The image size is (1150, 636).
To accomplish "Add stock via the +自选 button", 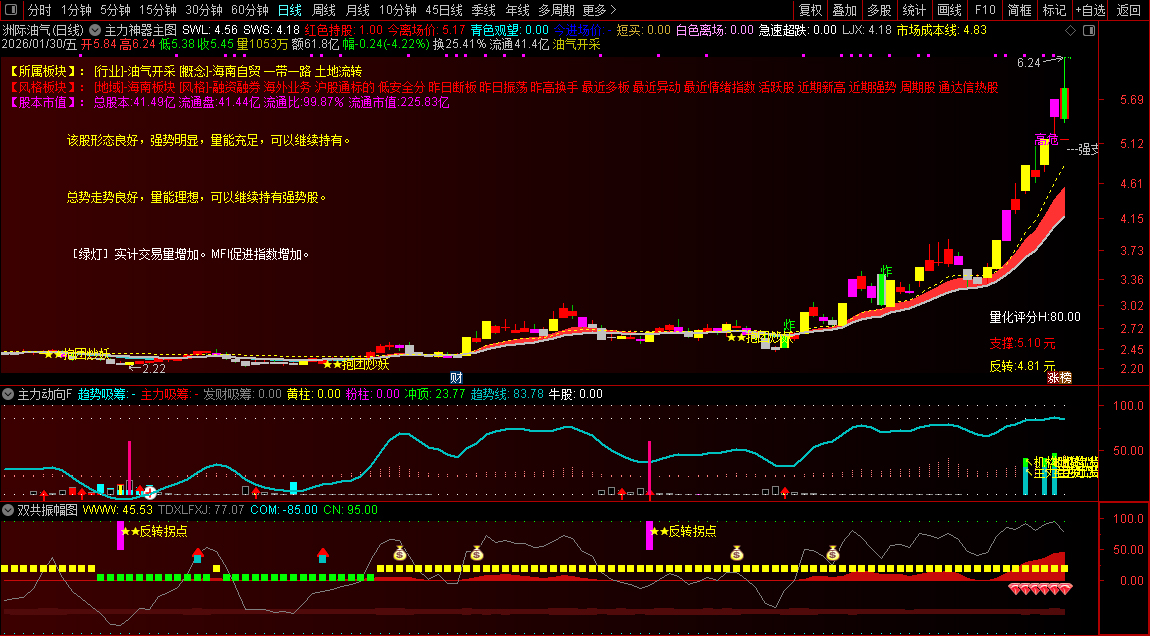I will [1091, 10].
